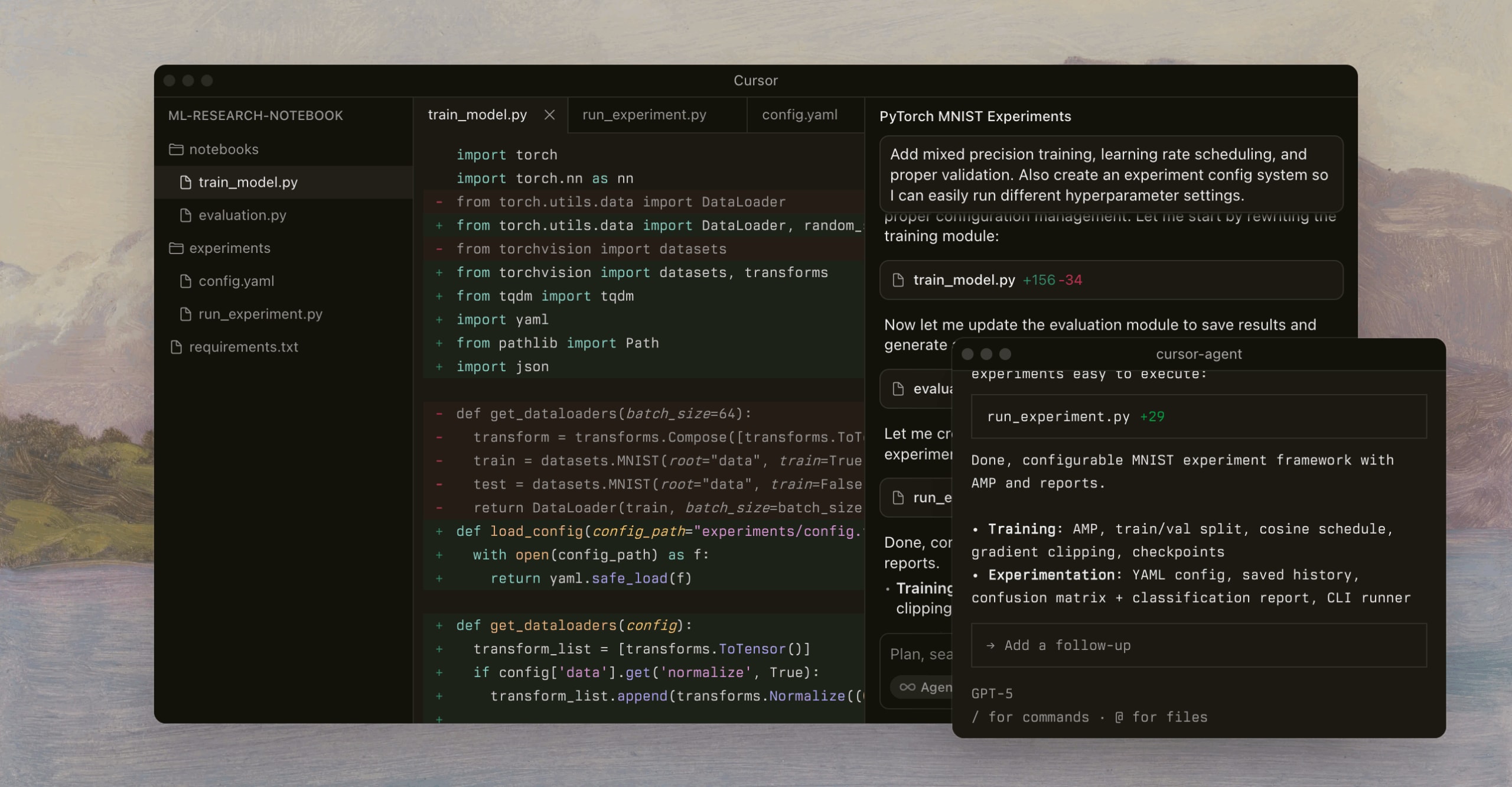1512x787 pixels.
Task: Open evaluation.py in the file tree
Action: click(x=242, y=215)
